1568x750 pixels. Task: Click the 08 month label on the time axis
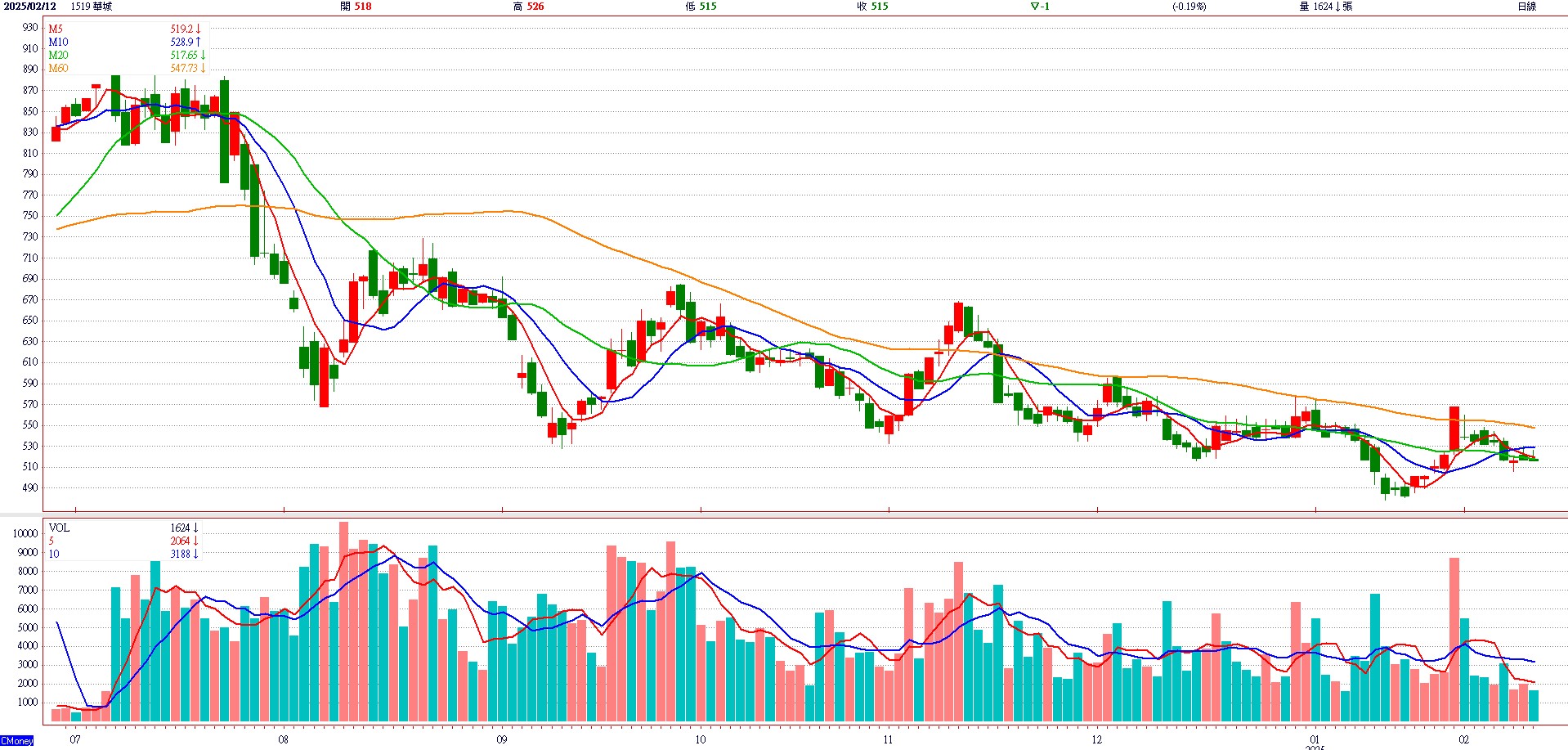283,739
